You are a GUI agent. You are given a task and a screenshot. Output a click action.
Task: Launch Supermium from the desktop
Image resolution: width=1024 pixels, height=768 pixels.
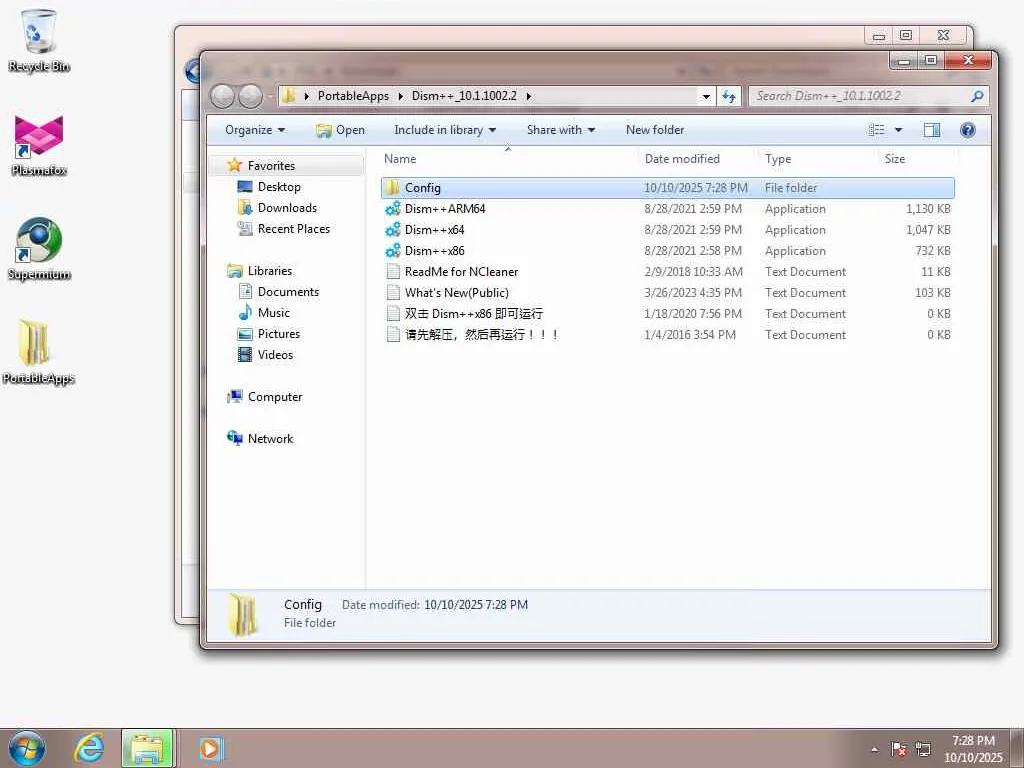(39, 249)
